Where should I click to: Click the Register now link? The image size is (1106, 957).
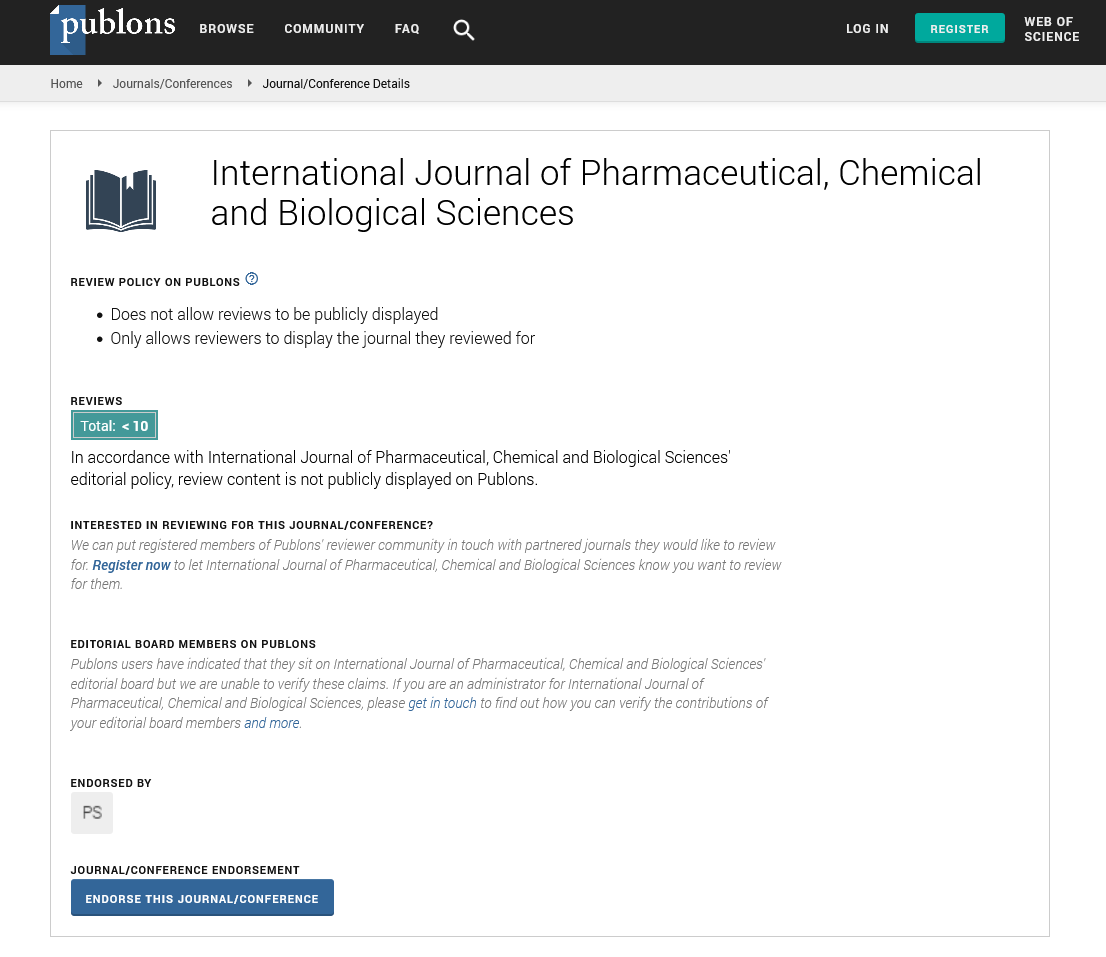point(131,565)
